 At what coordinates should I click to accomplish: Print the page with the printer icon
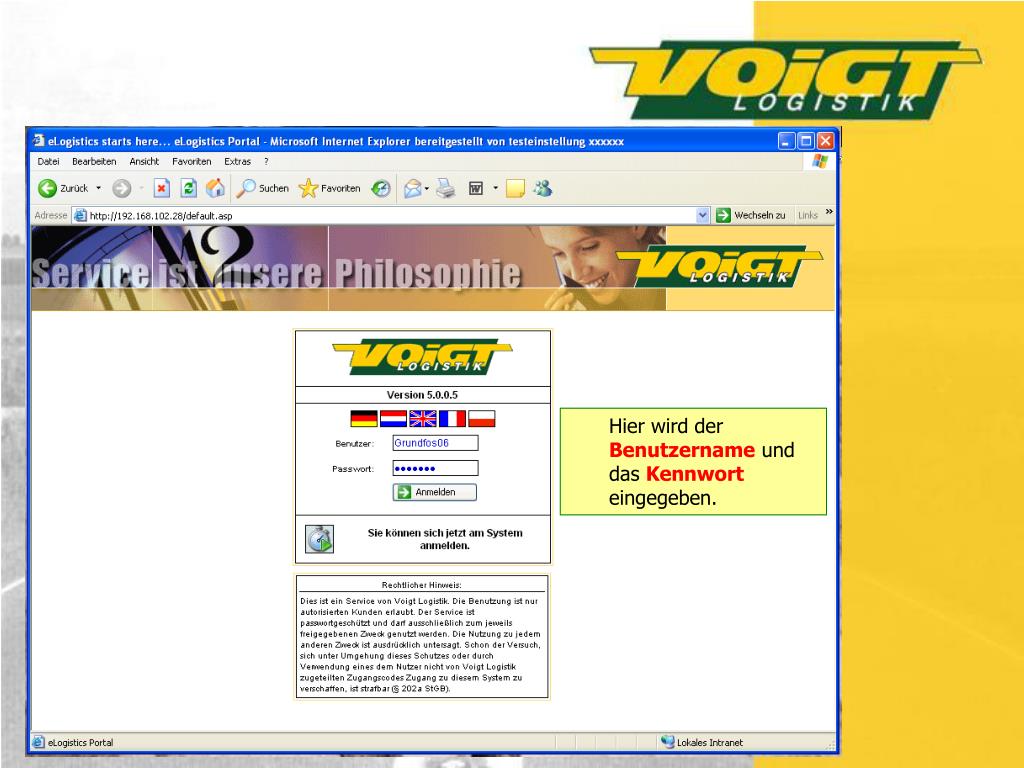446,189
